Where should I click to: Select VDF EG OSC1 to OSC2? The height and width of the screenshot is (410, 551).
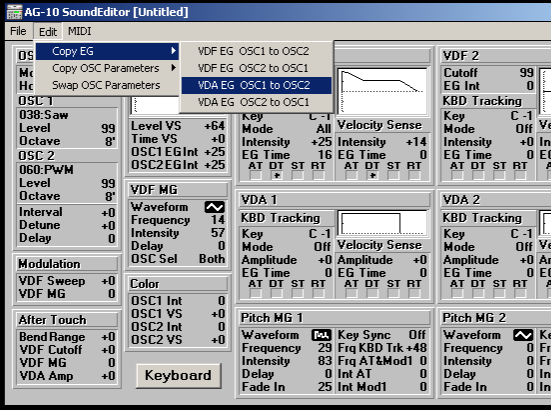pos(256,51)
